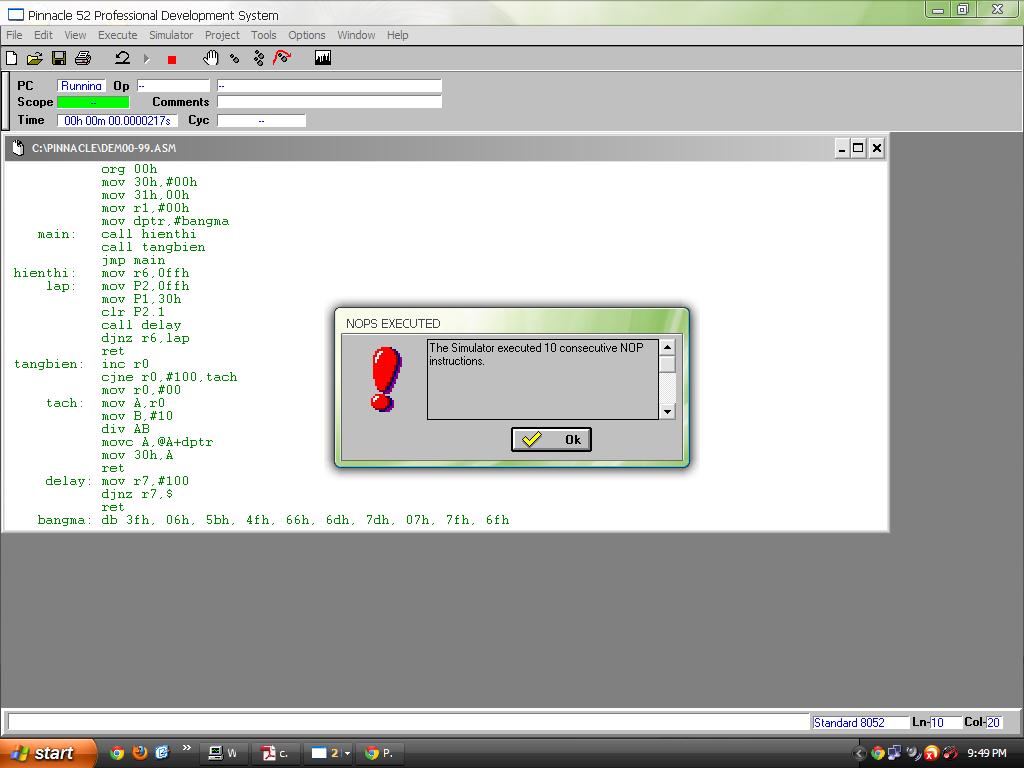Run the program with the play arrow
Viewport: 1024px width, 768px height.
pyautogui.click(x=147, y=59)
